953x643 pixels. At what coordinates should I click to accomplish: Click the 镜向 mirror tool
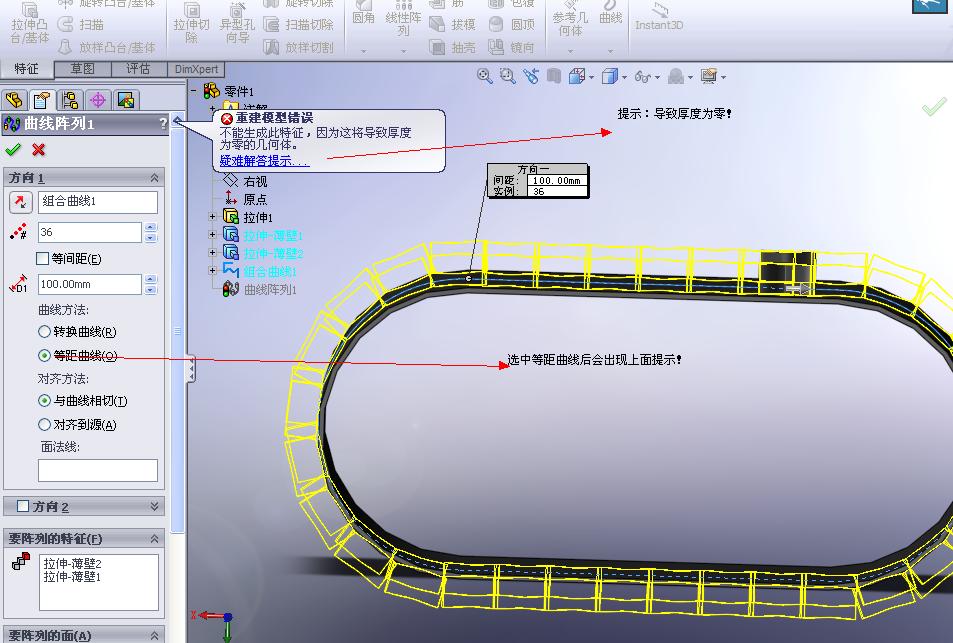point(512,47)
